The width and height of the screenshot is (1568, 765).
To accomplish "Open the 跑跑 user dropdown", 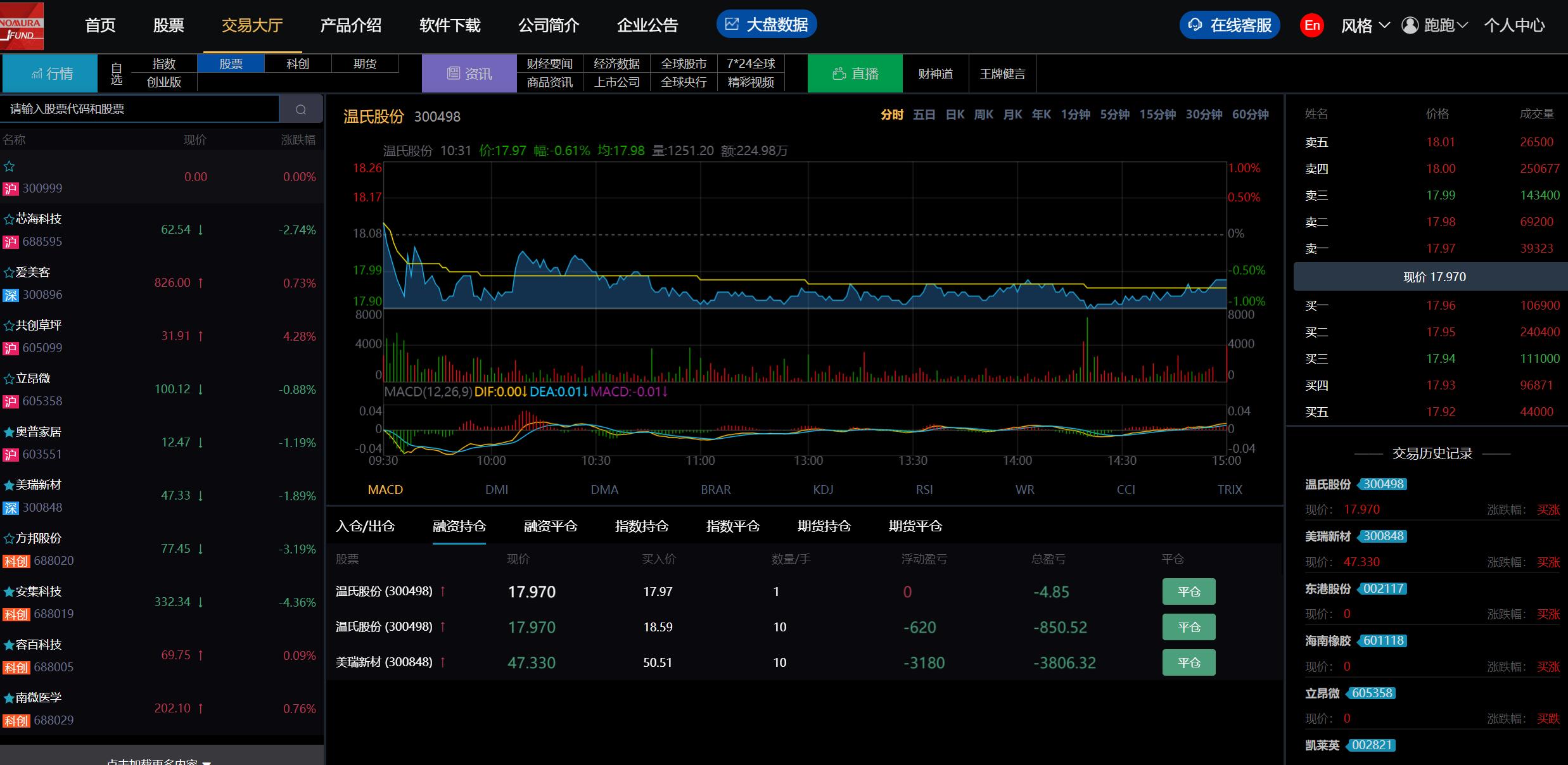I will pos(1445,25).
